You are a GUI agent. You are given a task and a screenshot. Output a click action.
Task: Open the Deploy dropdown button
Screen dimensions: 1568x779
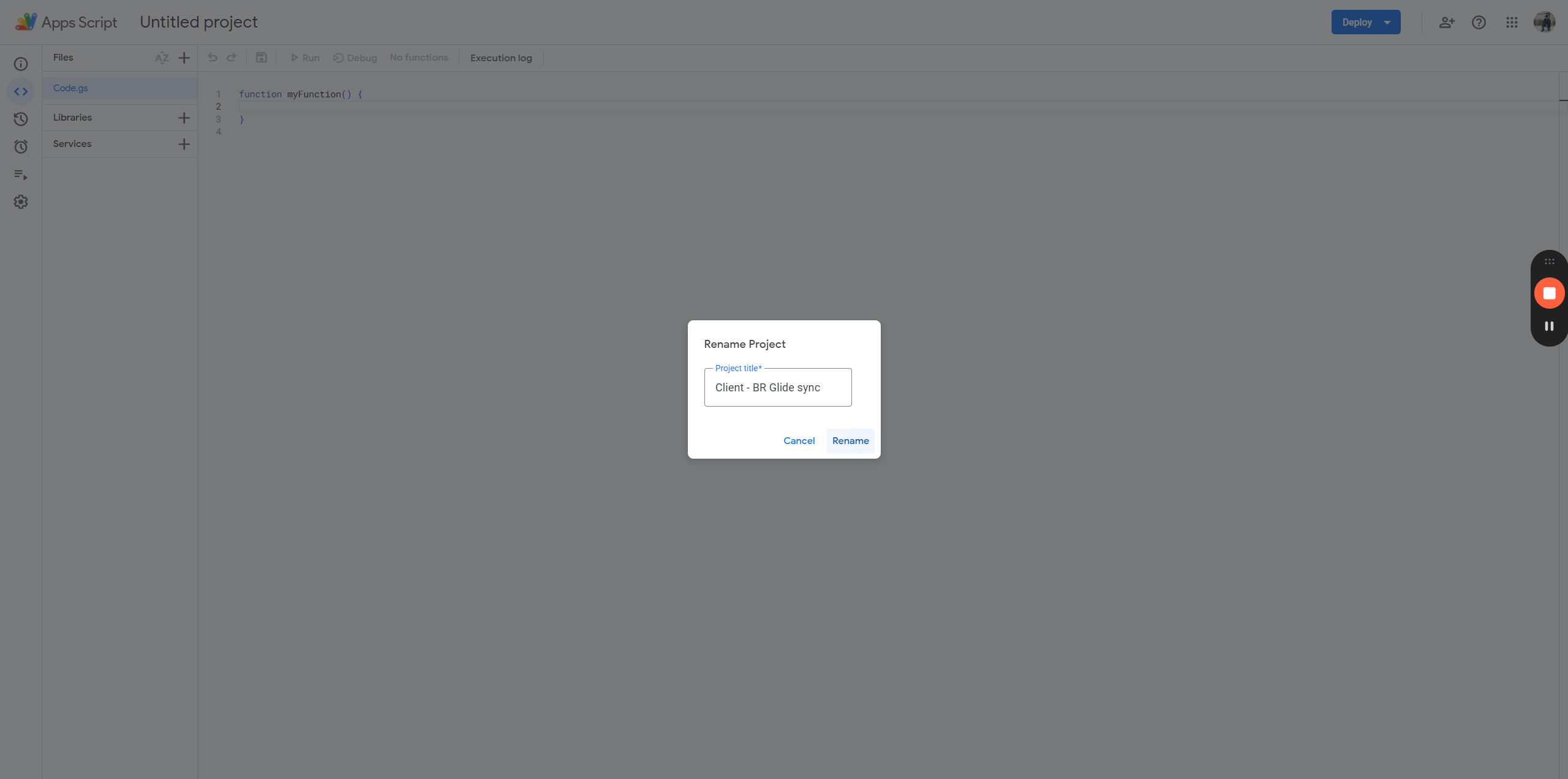click(x=1366, y=22)
